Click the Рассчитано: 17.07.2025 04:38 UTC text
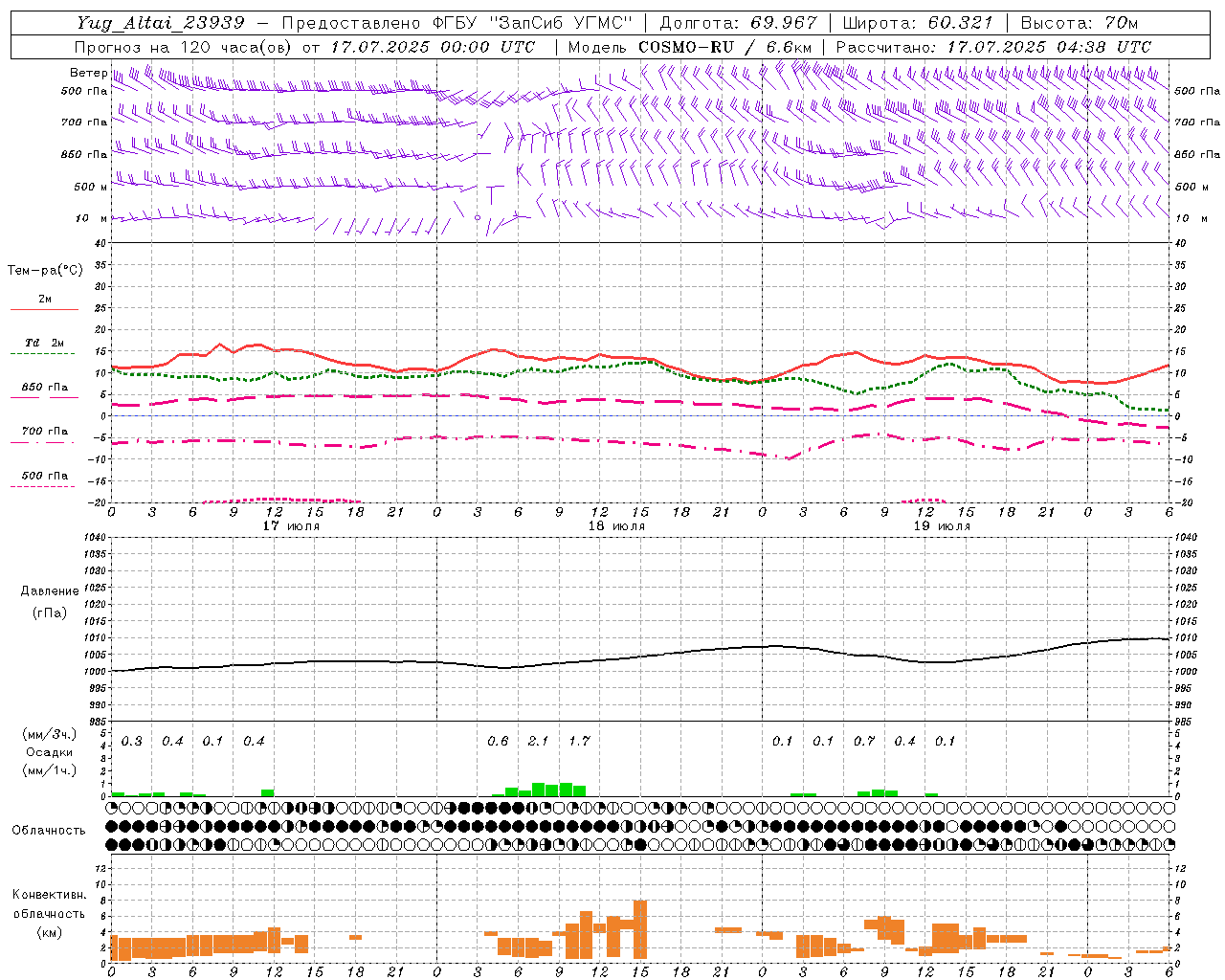Viewport: 1225px width, 980px height. tap(993, 47)
